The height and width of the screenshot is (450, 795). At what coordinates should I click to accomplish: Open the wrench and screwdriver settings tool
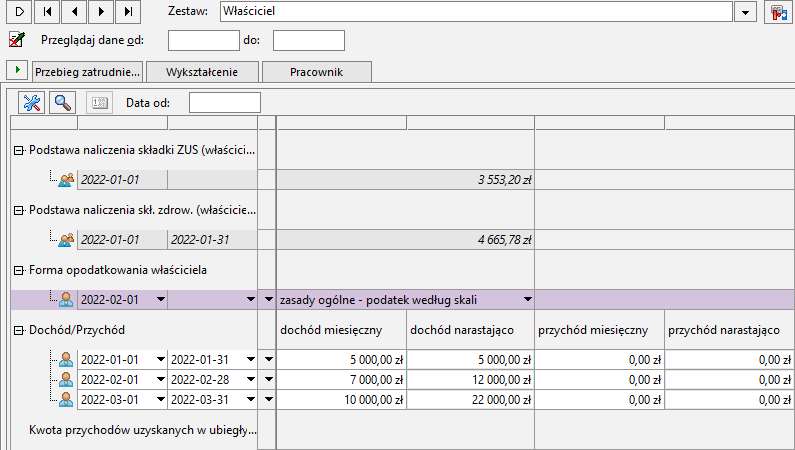[x=32, y=102]
